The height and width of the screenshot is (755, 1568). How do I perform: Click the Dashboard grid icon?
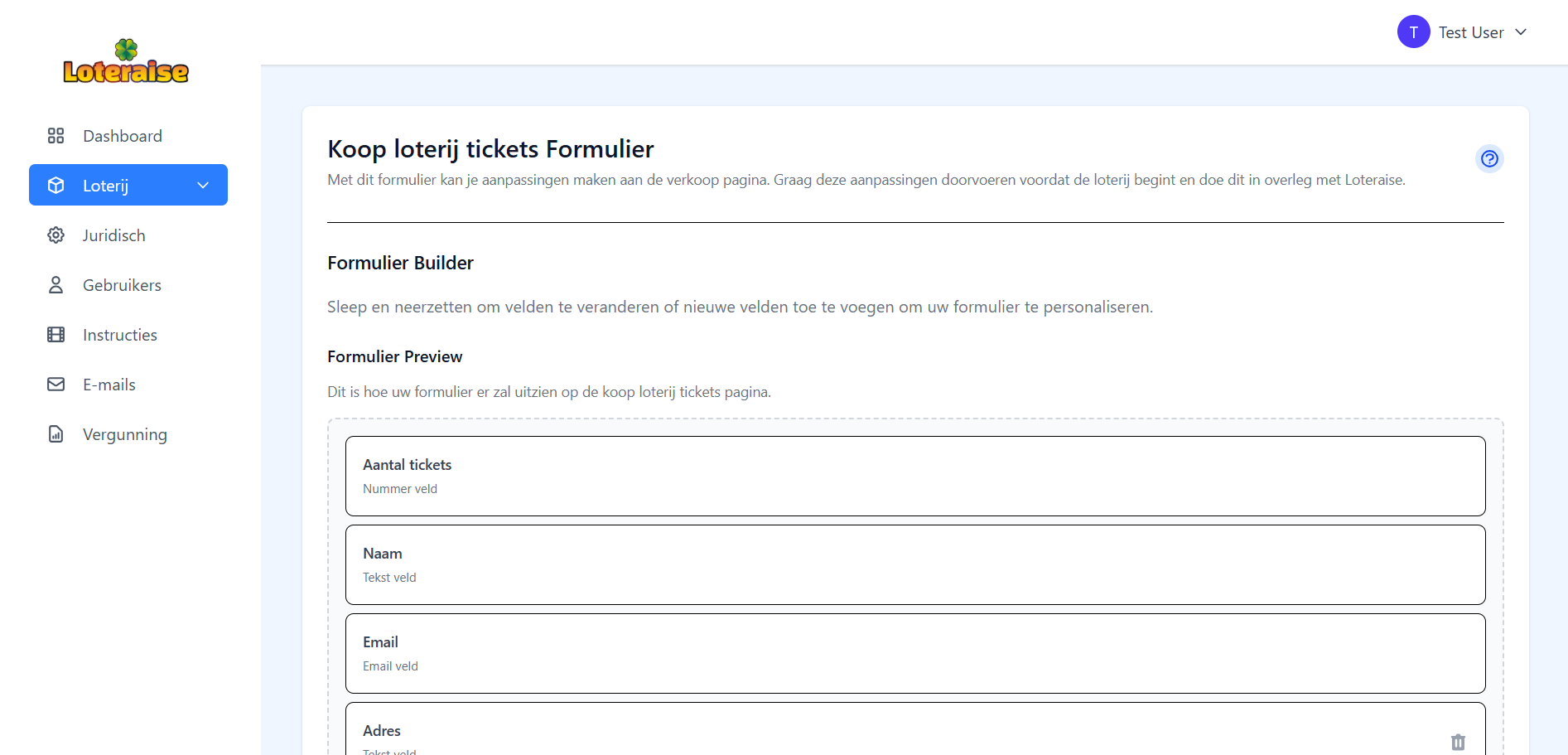click(55, 136)
